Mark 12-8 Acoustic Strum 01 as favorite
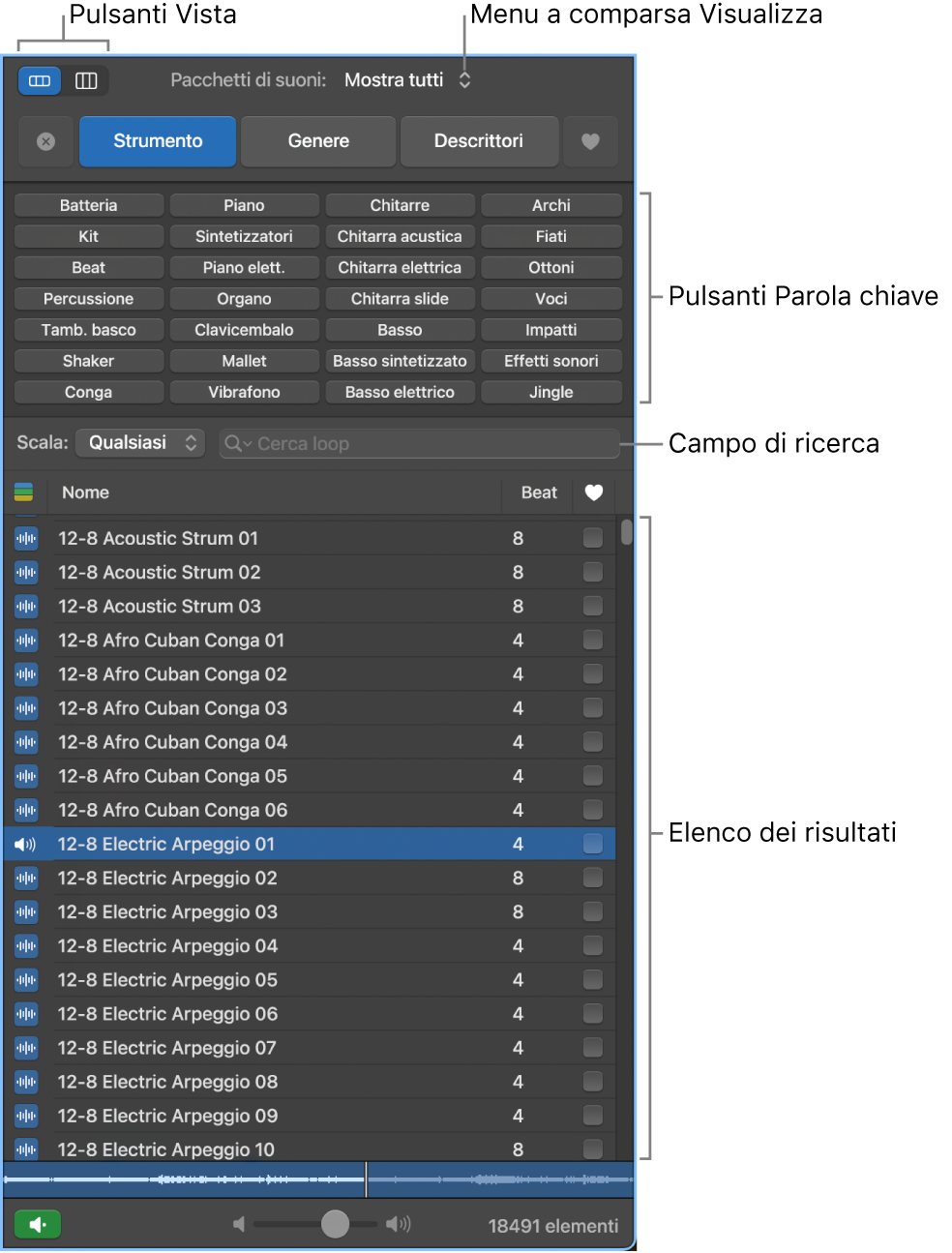 pos(592,538)
